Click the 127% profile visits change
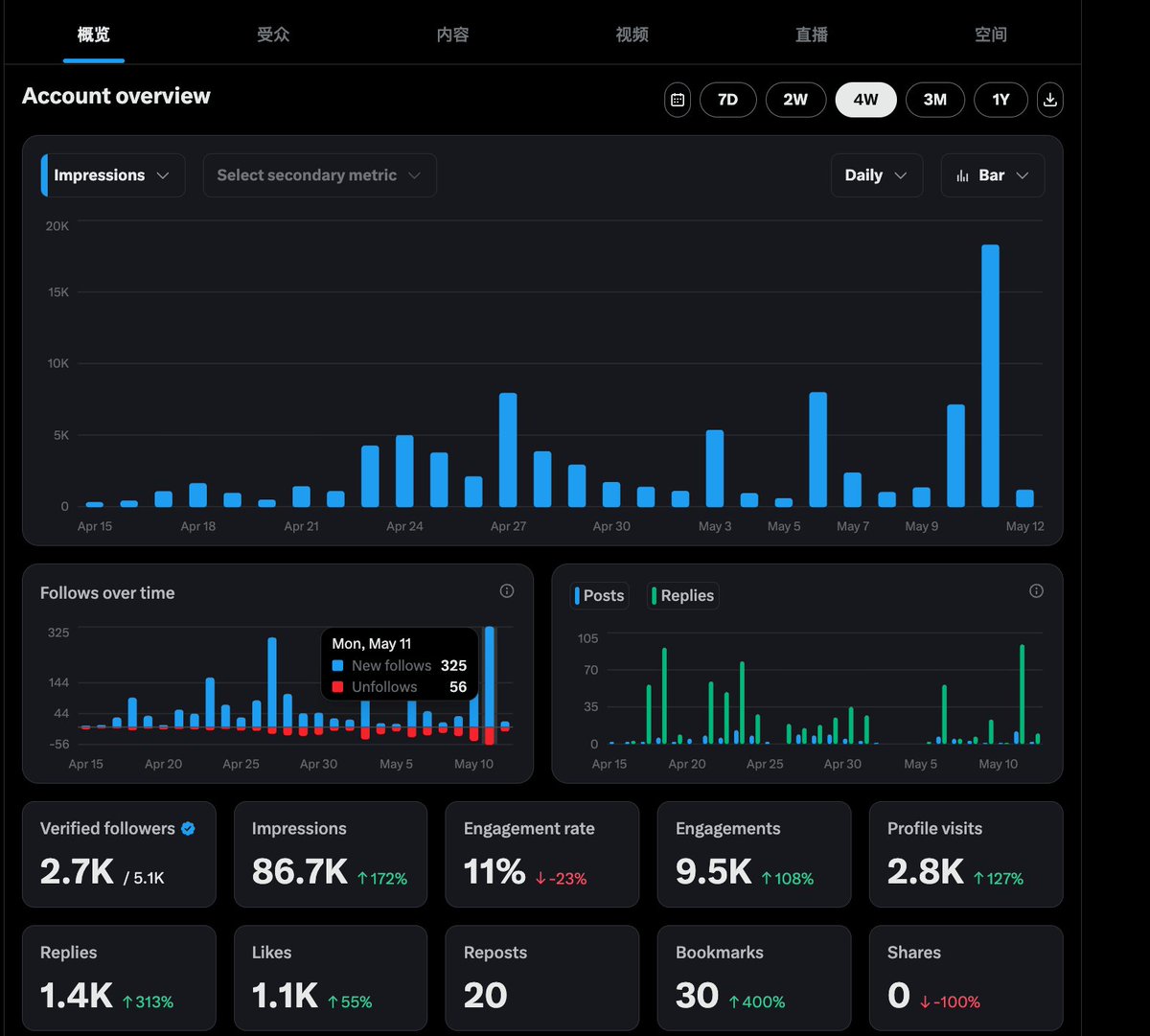The image size is (1150, 1036). pos(999,879)
